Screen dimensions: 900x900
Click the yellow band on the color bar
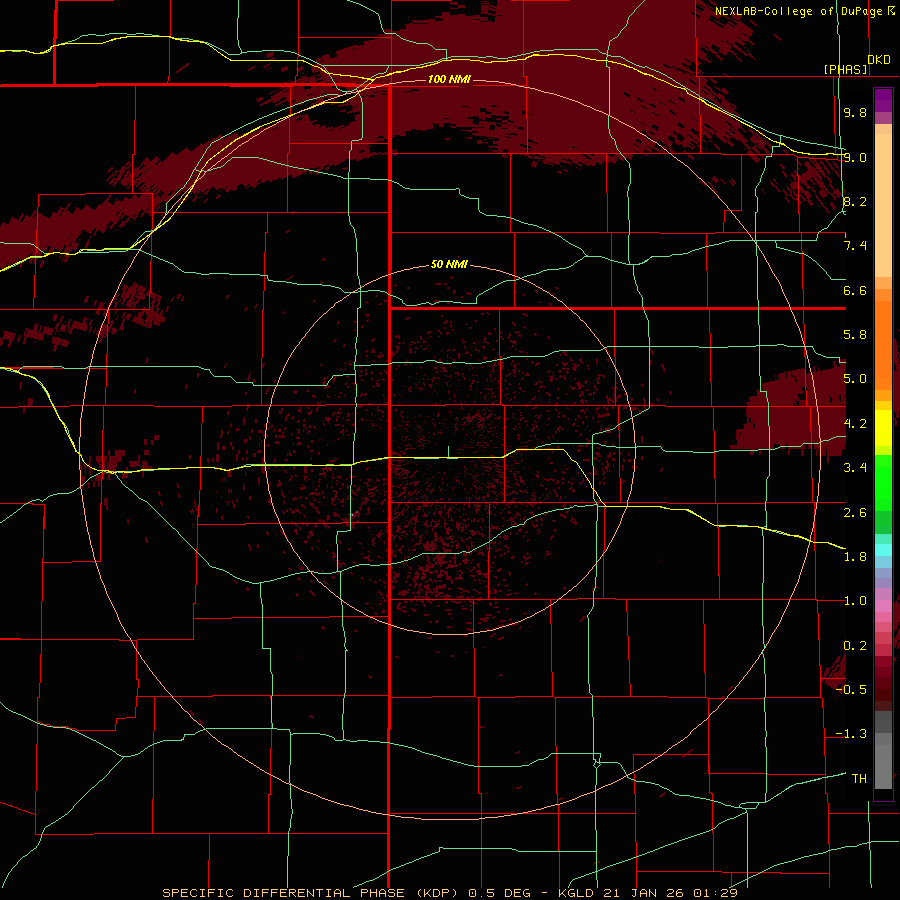tap(883, 428)
